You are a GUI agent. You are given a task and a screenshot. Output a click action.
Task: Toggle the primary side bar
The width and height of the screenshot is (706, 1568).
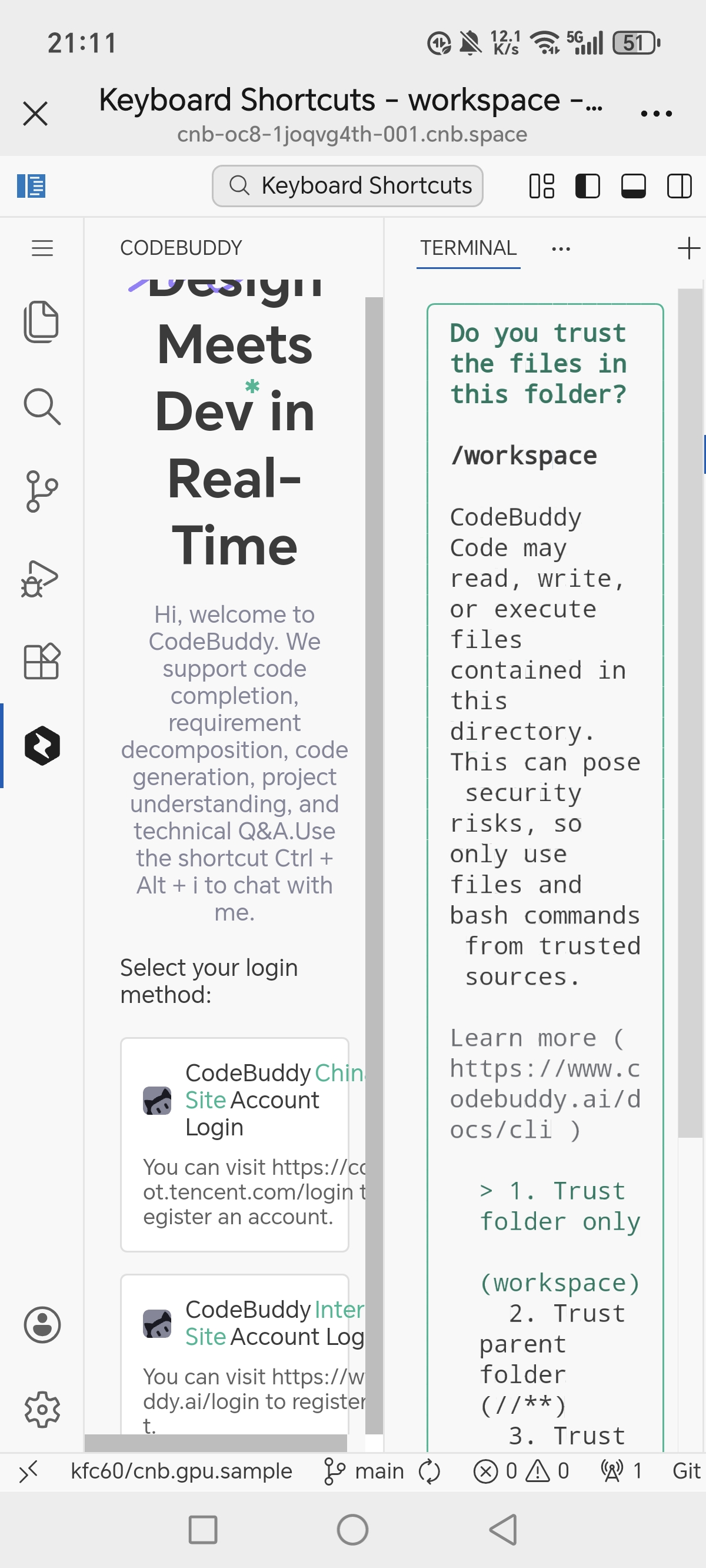pyautogui.click(x=588, y=186)
